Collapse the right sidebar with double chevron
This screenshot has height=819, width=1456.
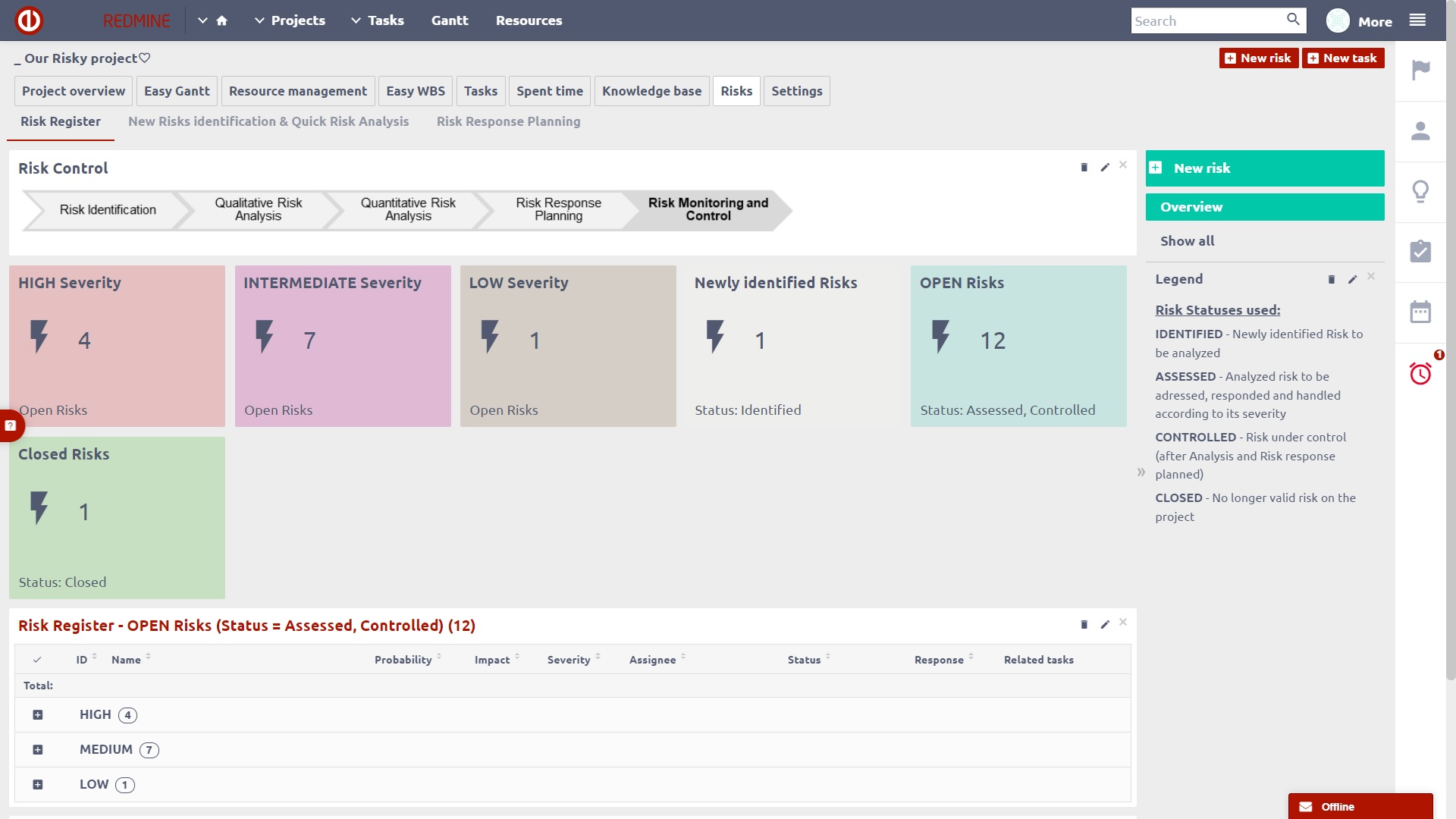click(x=1141, y=472)
